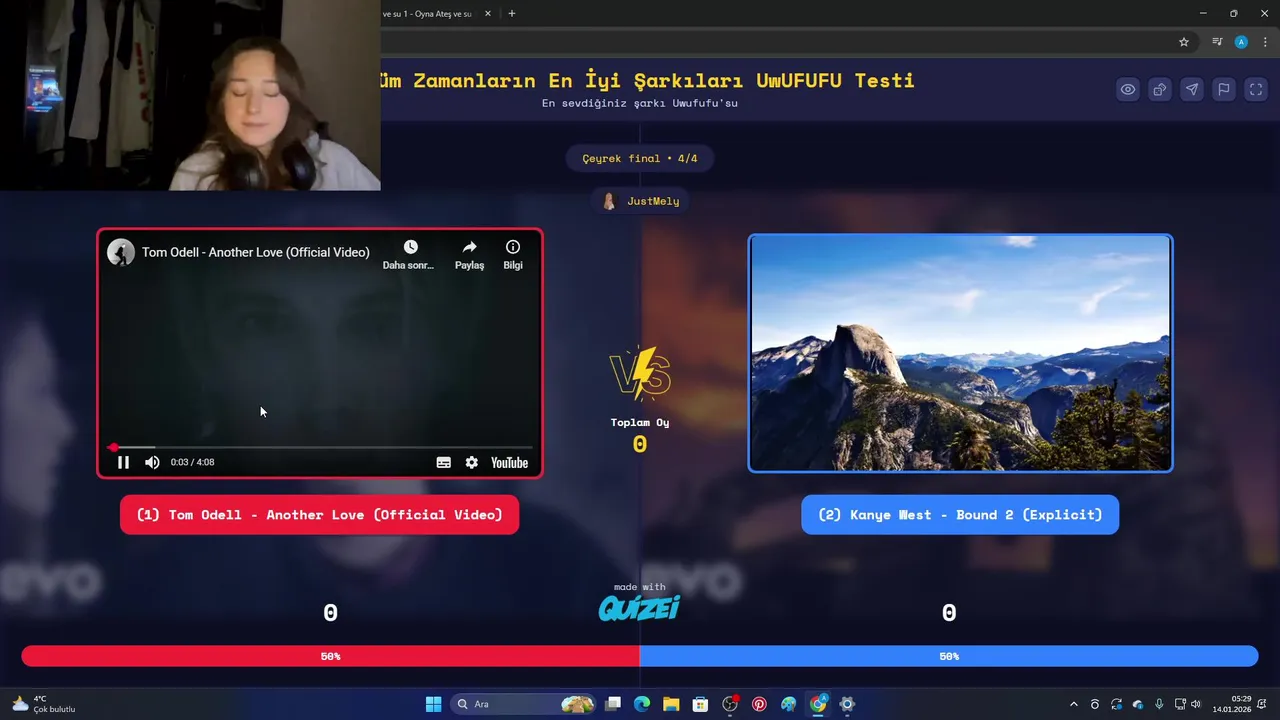Click Paylaş share icon in video

469,255
